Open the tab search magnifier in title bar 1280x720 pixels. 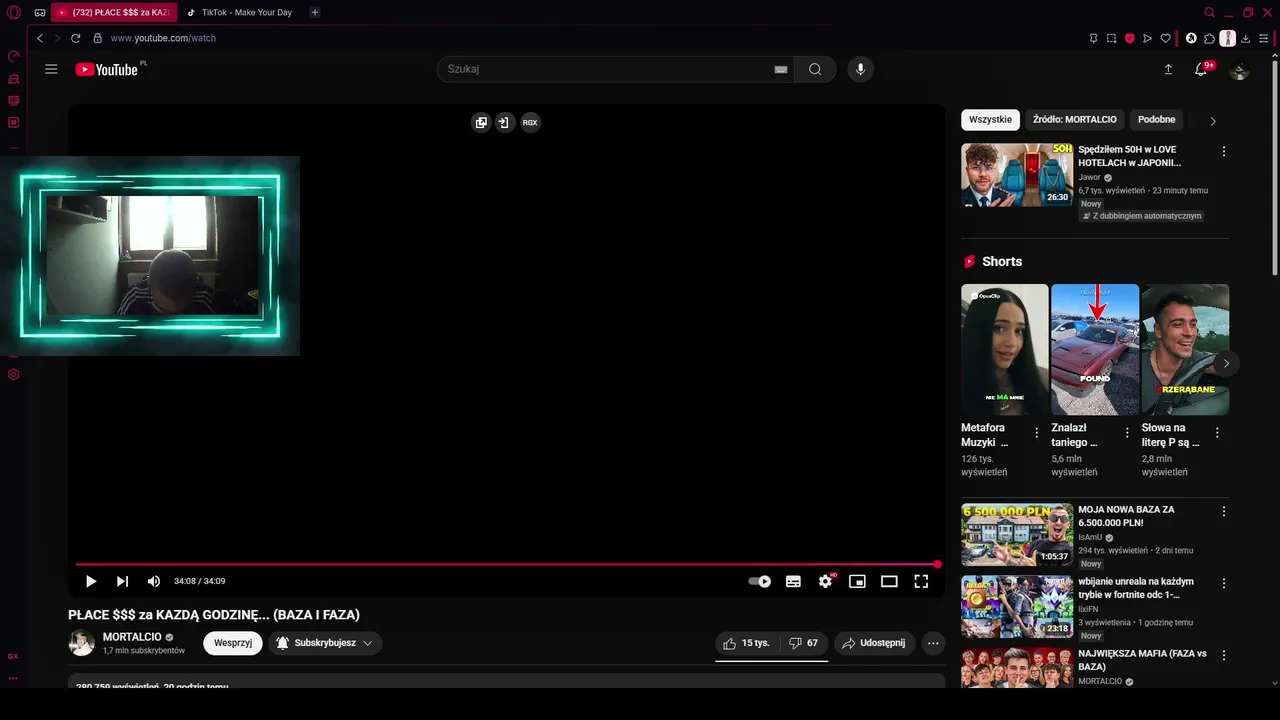1209,13
